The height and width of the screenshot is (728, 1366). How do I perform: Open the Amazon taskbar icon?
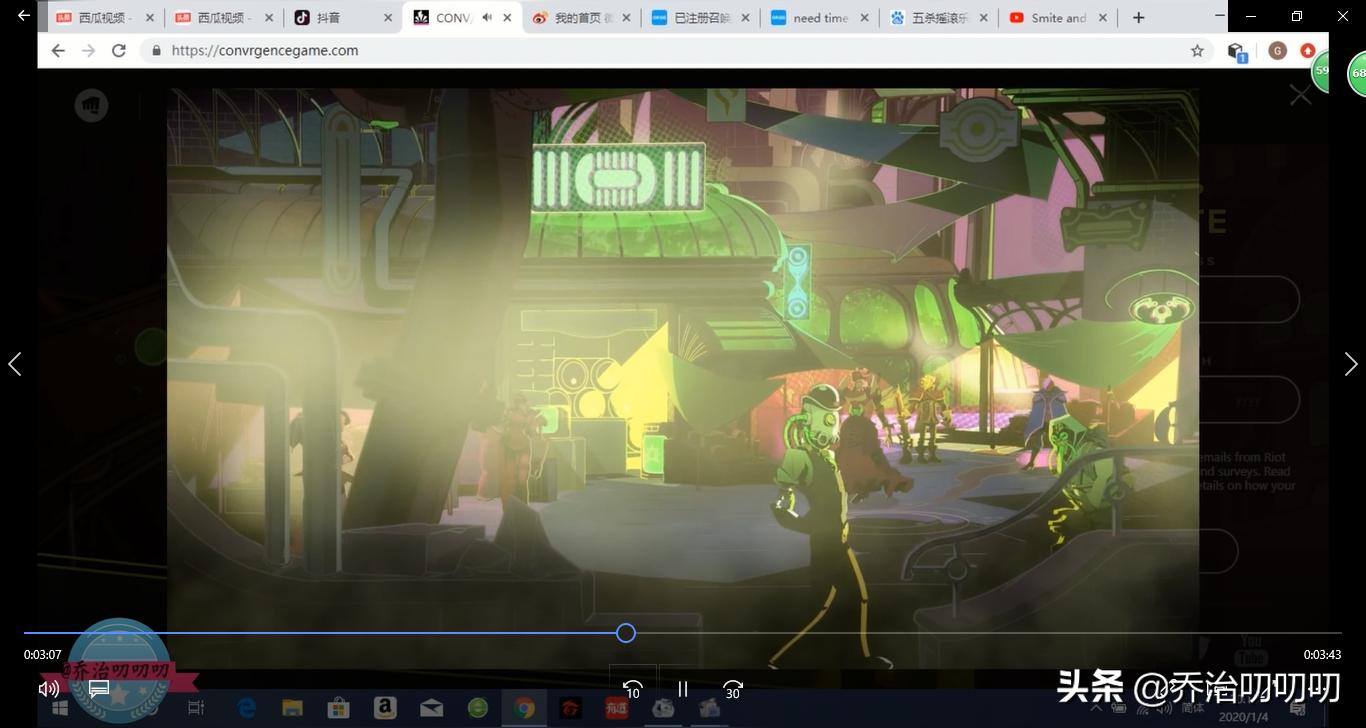tap(385, 708)
